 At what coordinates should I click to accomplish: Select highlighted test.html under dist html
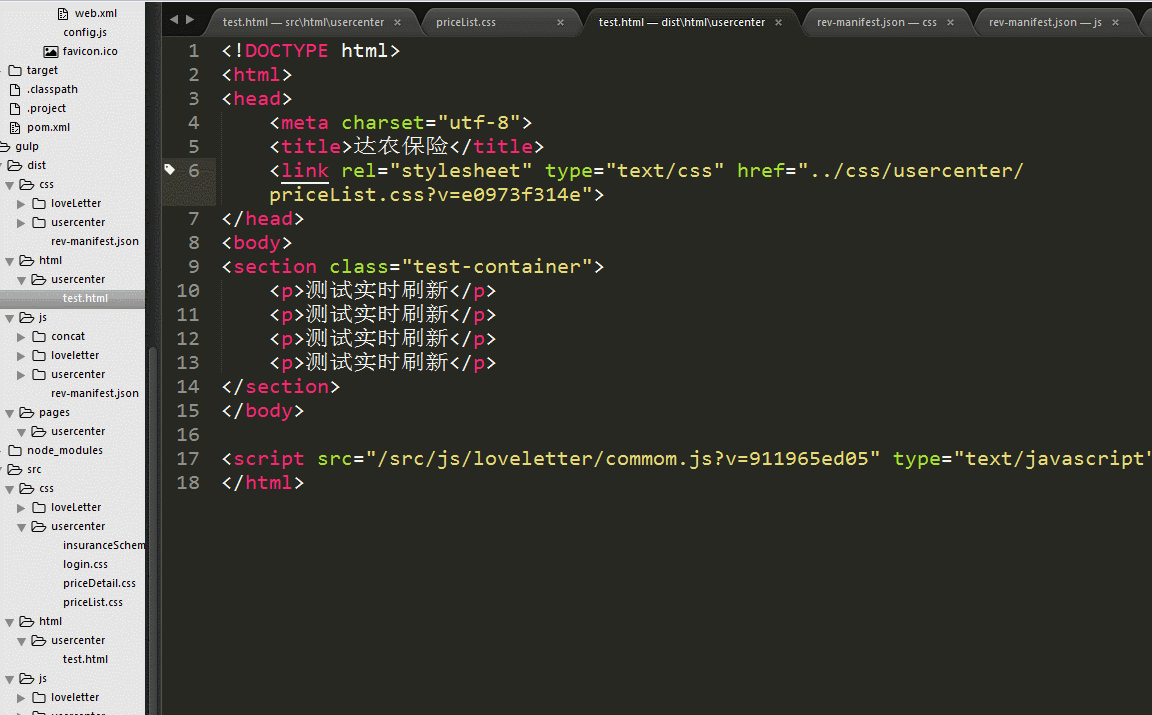tap(85, 298)
